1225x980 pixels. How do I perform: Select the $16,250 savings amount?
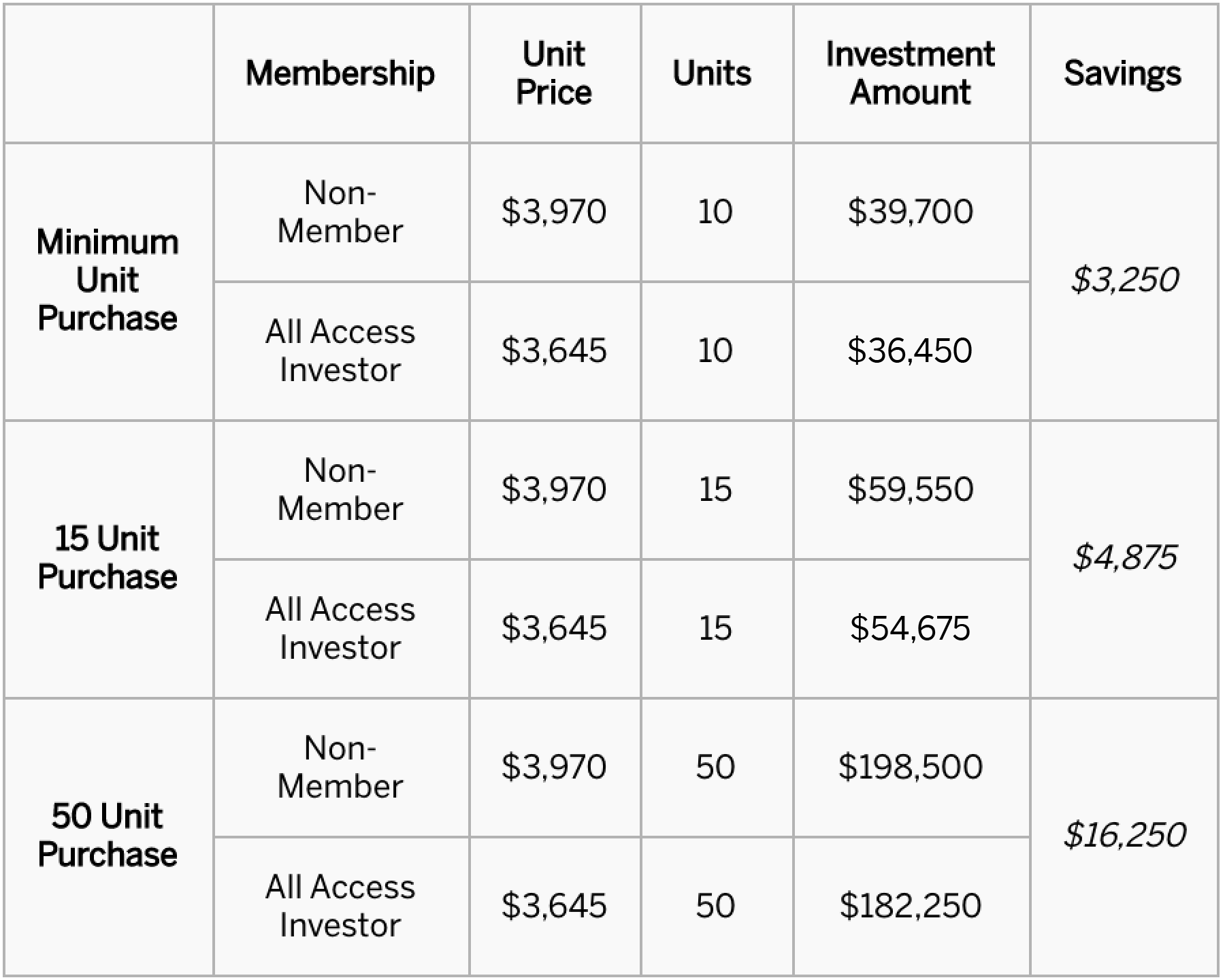(1124, 835)
